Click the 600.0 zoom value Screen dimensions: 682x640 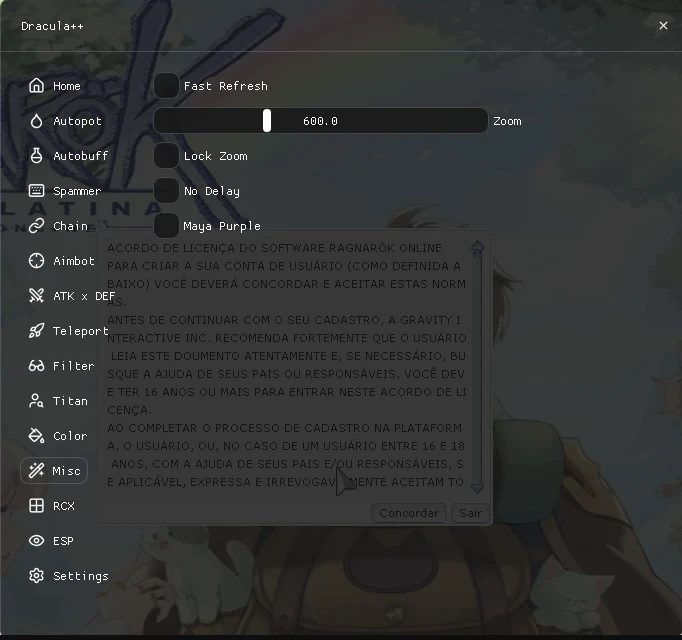[x=321, y=121]
